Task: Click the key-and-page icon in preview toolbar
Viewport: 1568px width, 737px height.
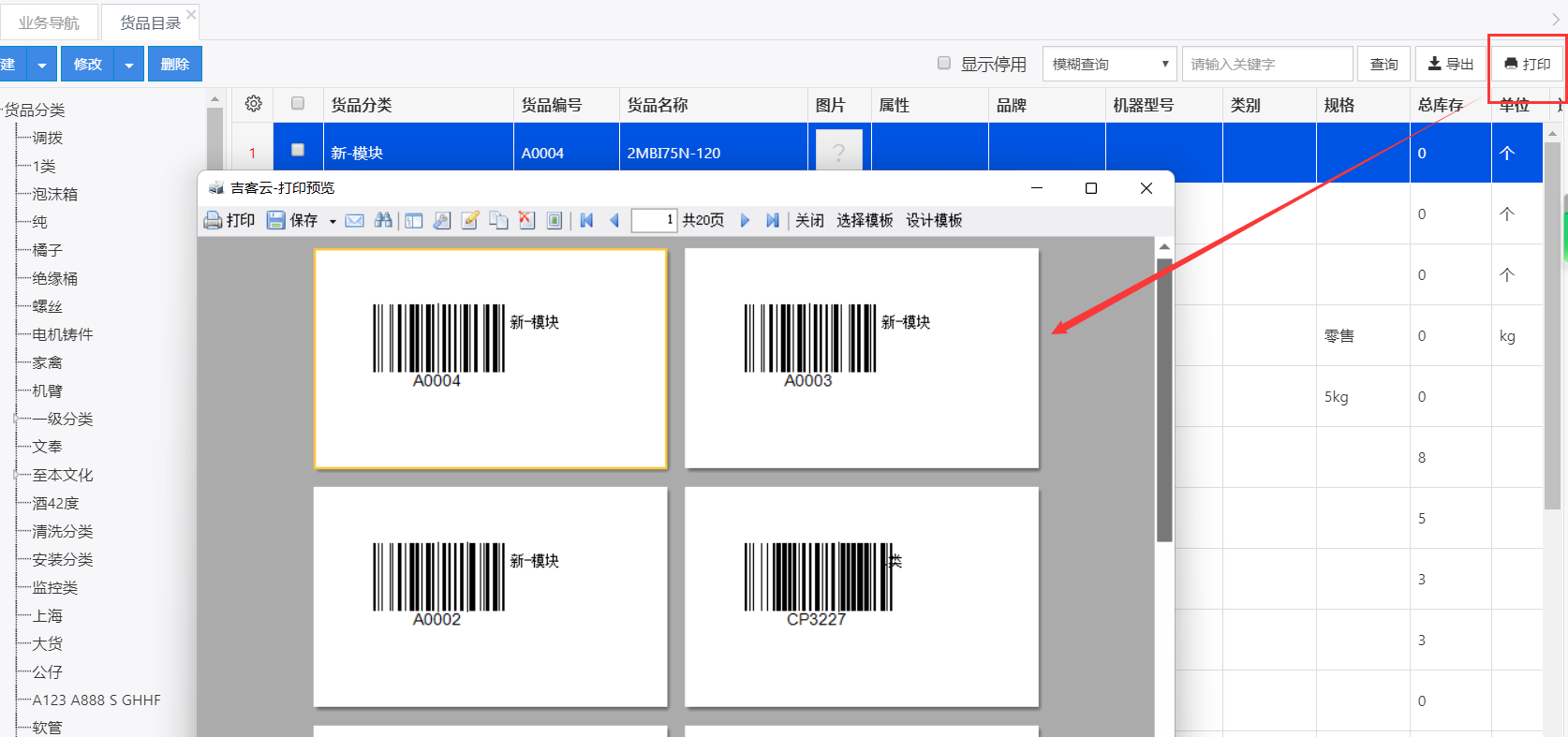Action: [442, 221]
